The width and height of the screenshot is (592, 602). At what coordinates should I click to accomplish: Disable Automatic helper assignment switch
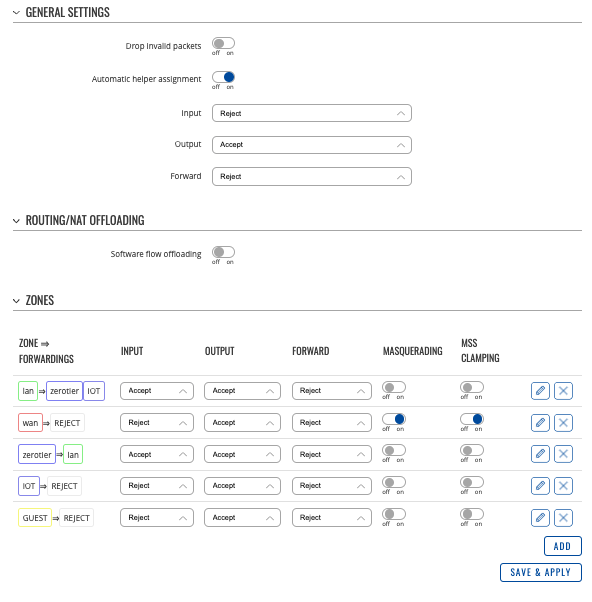pyautogui.click(x=223, y=77)
